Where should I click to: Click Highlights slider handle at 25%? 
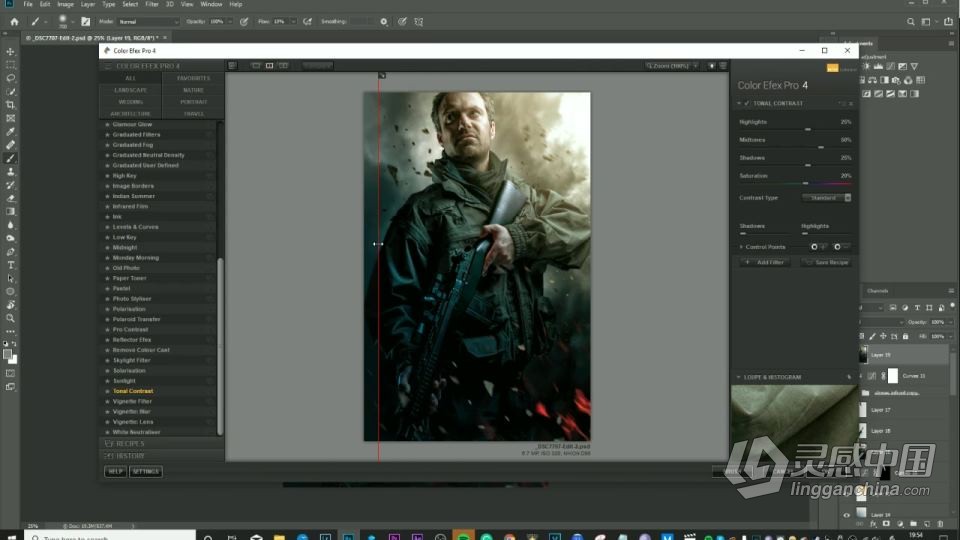(x=808, y=130)
